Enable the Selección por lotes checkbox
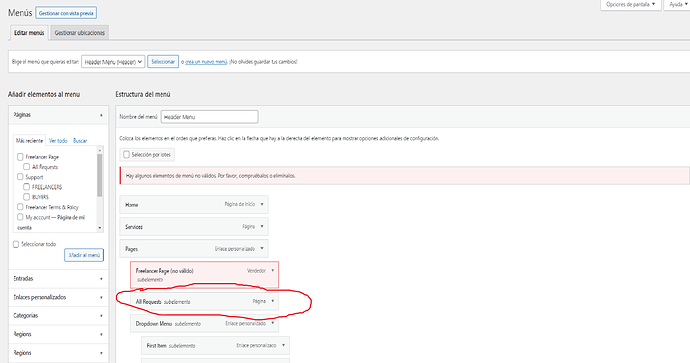 click(127, 155)
